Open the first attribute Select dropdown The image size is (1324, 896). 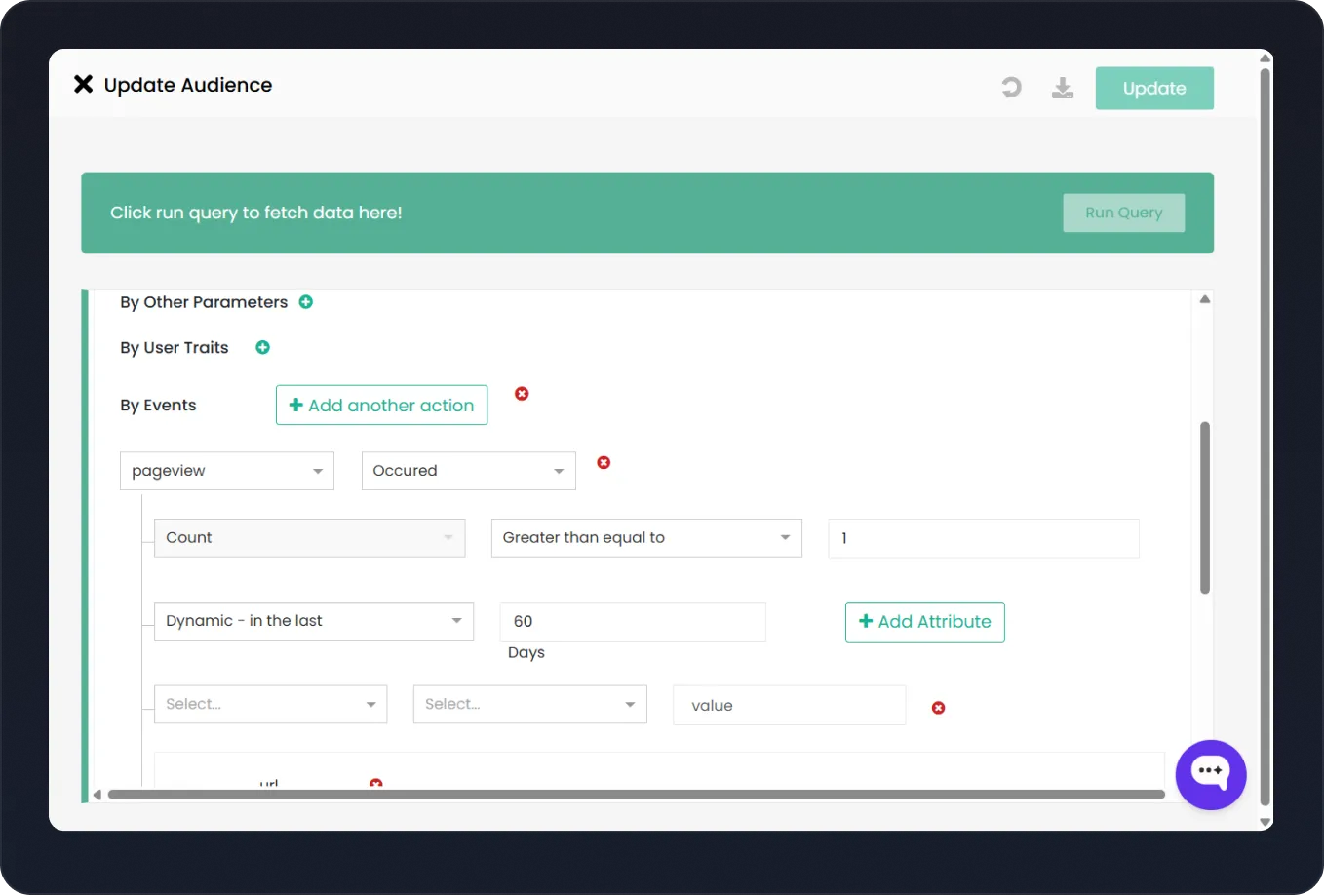[x=271, y=704]
